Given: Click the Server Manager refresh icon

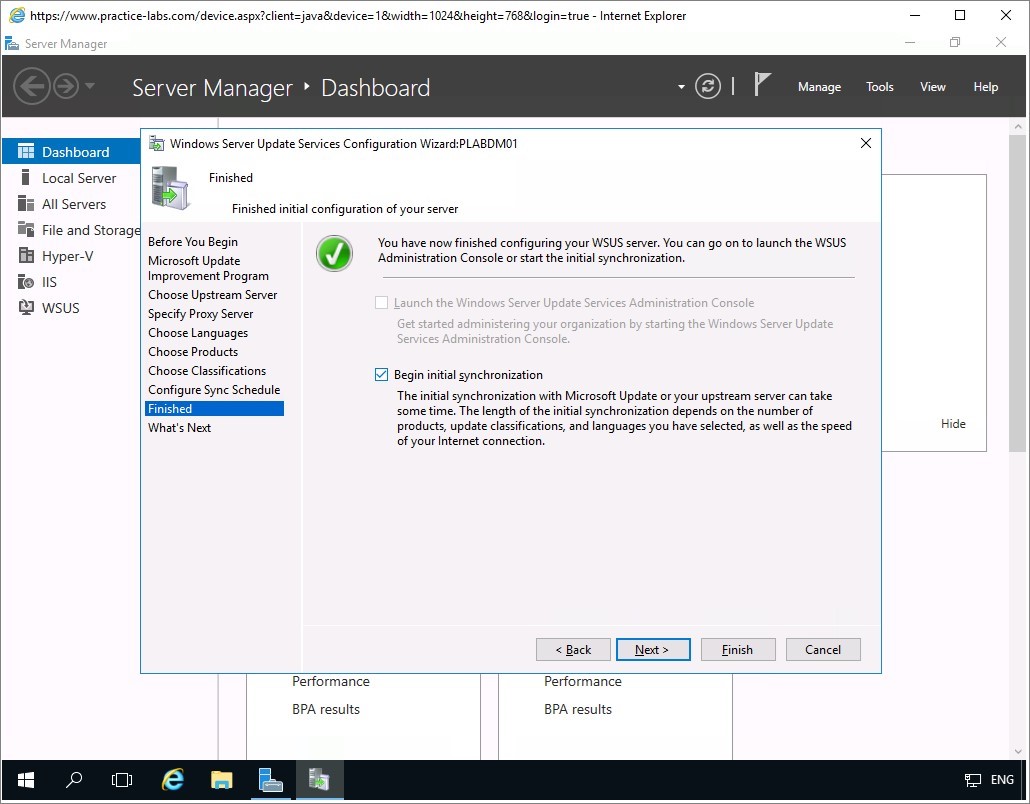Looking at the screenshot, I should pyautogui.click(x=708, y=87).
